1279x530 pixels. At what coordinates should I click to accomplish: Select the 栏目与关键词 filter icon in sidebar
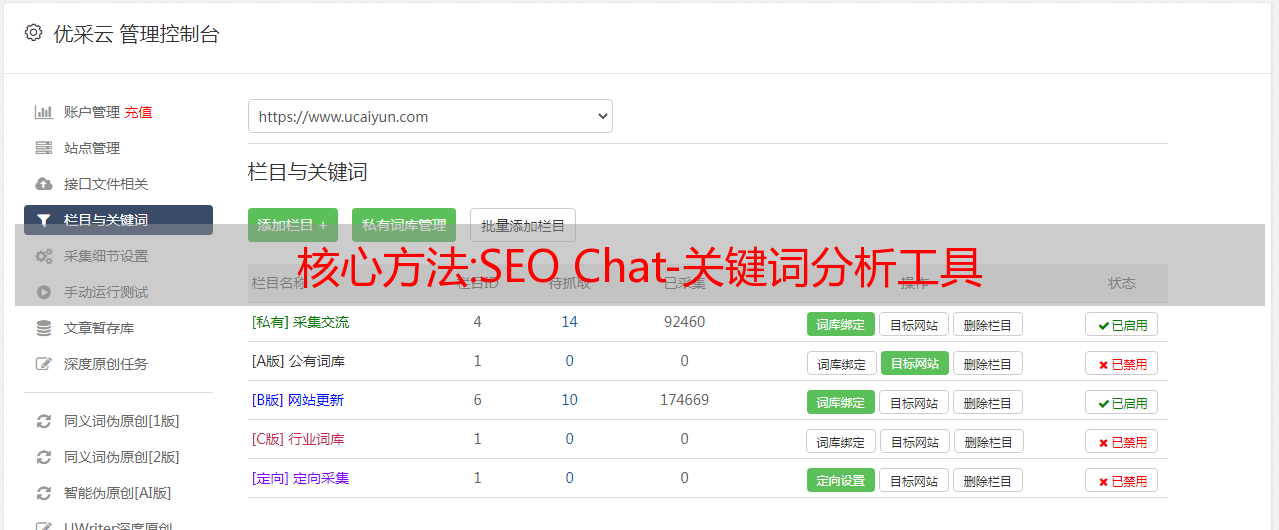[x=43, y=220]
